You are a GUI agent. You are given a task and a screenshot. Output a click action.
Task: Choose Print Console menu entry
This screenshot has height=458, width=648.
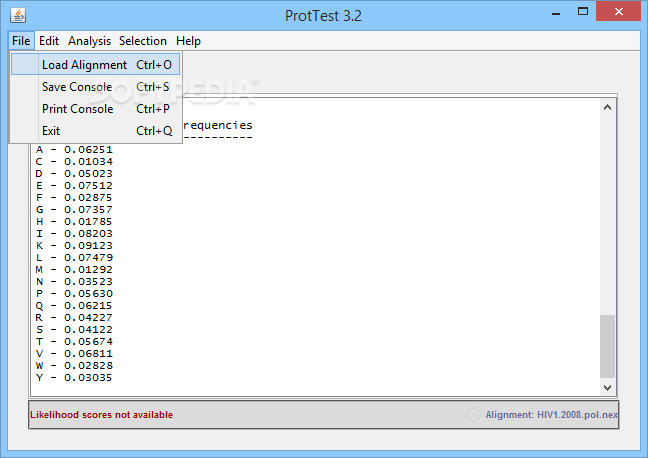coord(95,109)
